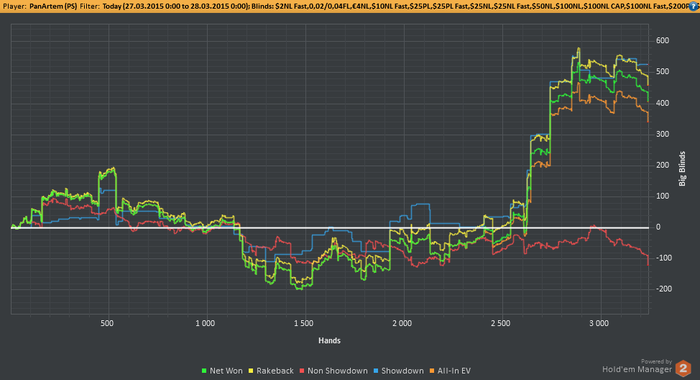Select the green Net Won legend marker
This screenshot has height=380, width=700.
pyautogui.click(x=204, y=371)
